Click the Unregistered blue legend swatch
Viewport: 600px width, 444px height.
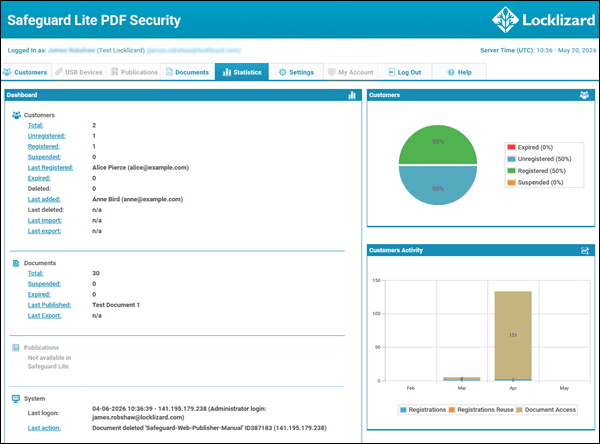click(511, 159)
